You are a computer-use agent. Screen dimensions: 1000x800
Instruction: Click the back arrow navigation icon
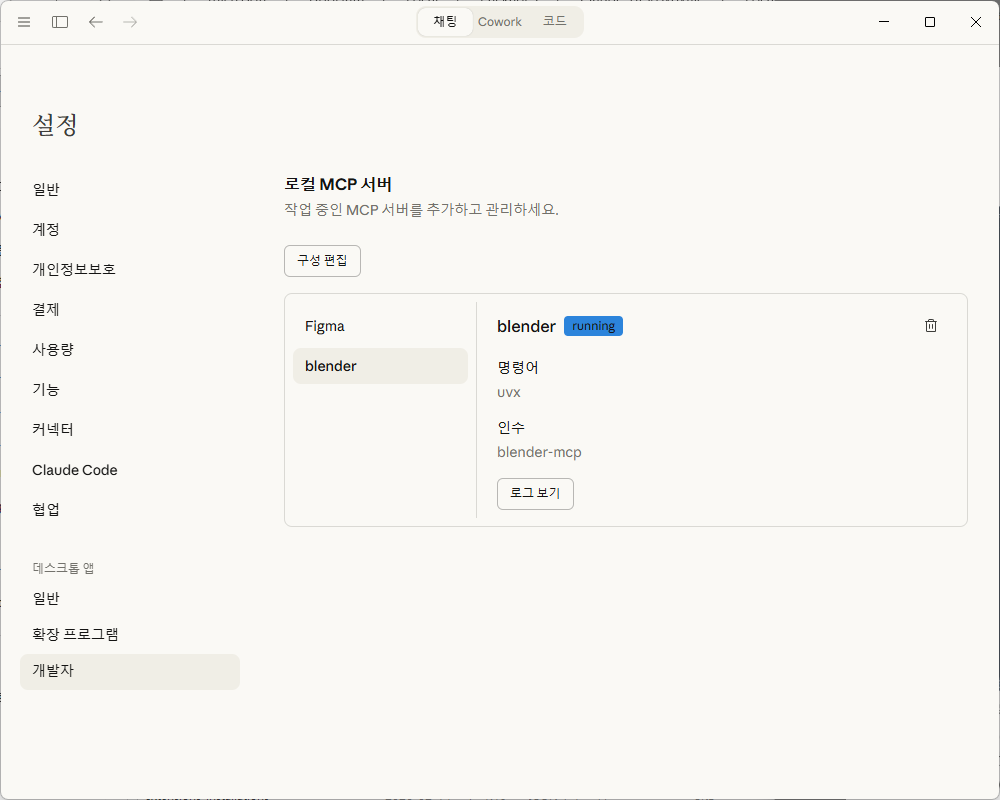pos(96,22)
